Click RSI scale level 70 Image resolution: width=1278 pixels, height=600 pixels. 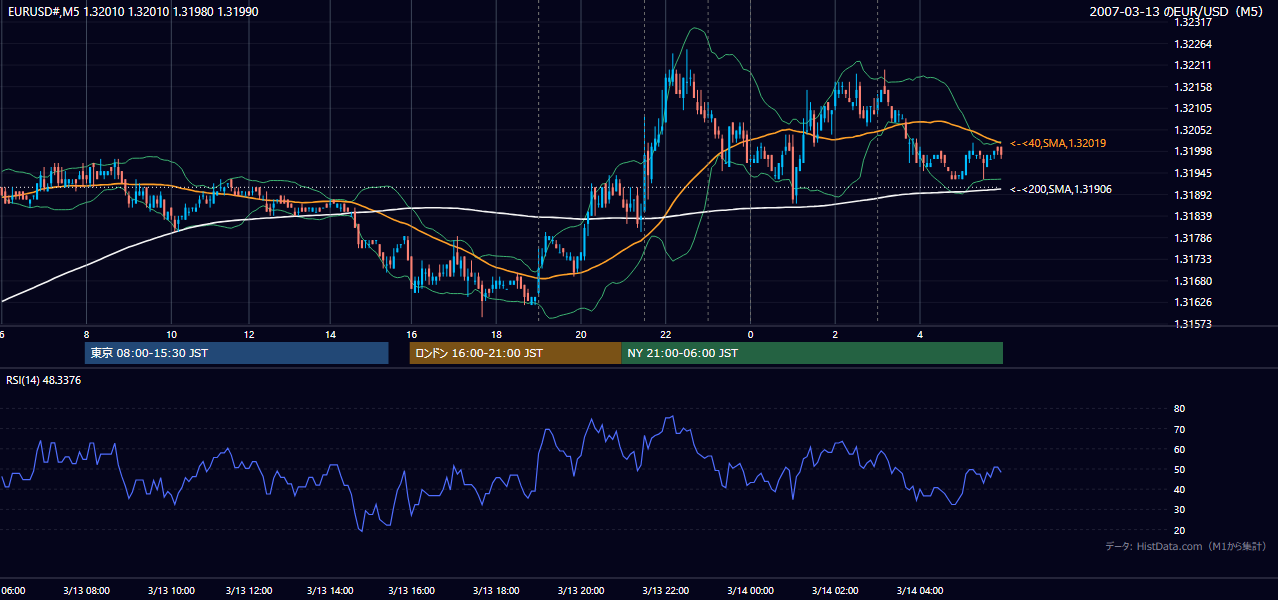click(x=1180, y=429)
